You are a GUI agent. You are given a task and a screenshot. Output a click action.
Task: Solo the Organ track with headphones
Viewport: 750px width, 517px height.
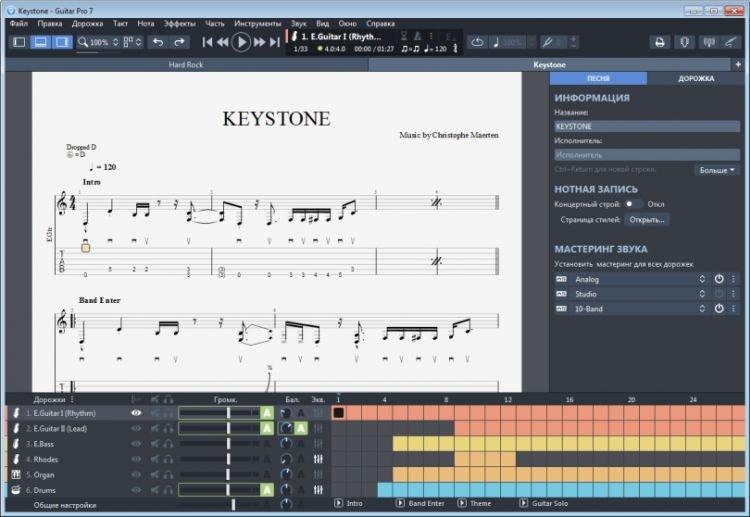tap(168, 474)
